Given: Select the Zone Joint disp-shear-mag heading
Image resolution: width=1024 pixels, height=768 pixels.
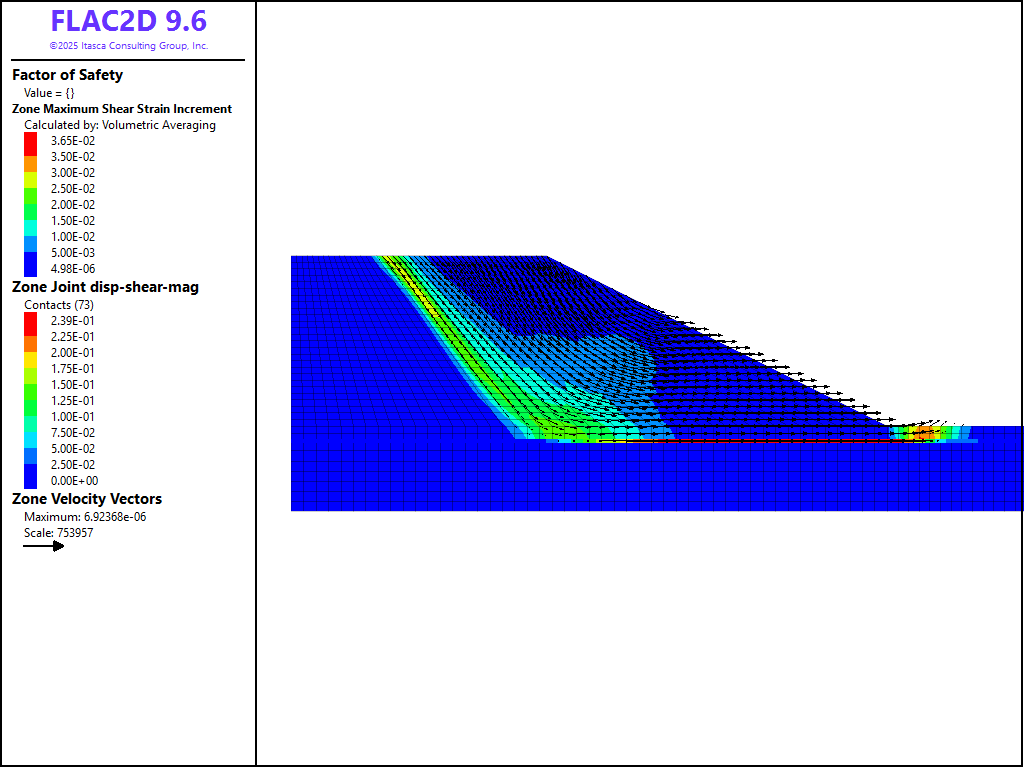Looking at the screenshot, I should pyautogui.click(x=105, y=287).
